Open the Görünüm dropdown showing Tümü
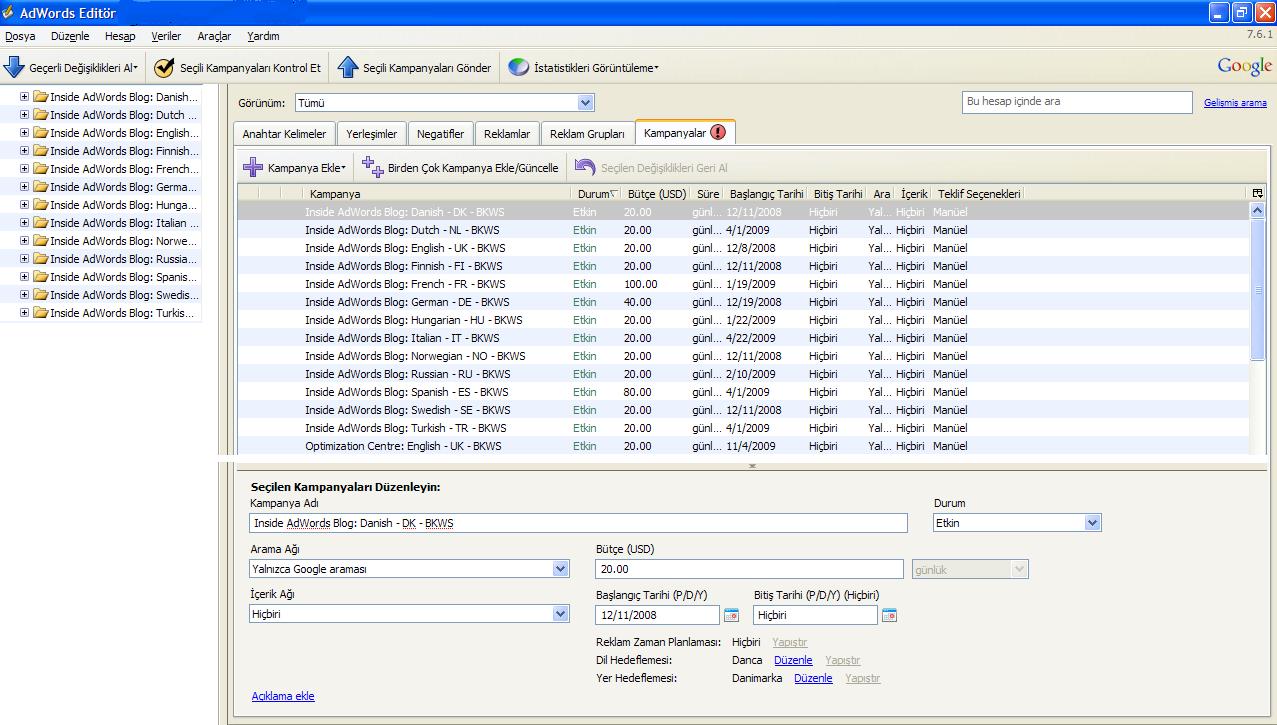Image resolution: width=1277 pixels, height=725 pixels. (586, 102)
